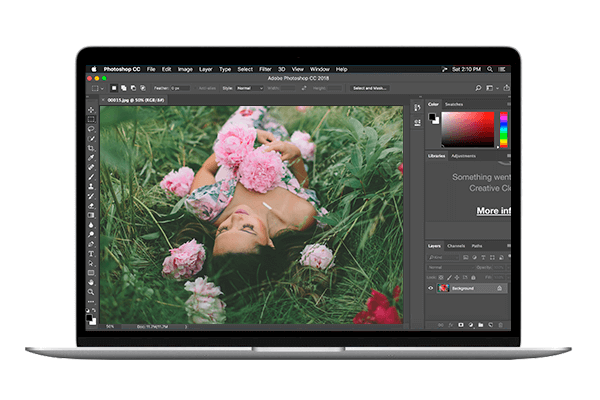Select the Brush tool
The image size is (600, 400).
(91, 177)
